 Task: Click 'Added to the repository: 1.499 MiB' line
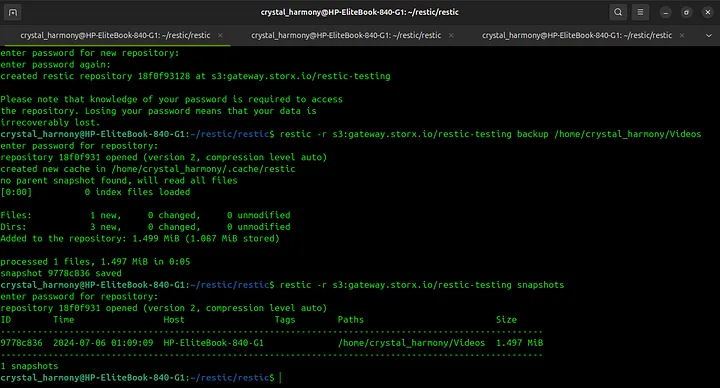pyautogui.click(x=140, y=238)
